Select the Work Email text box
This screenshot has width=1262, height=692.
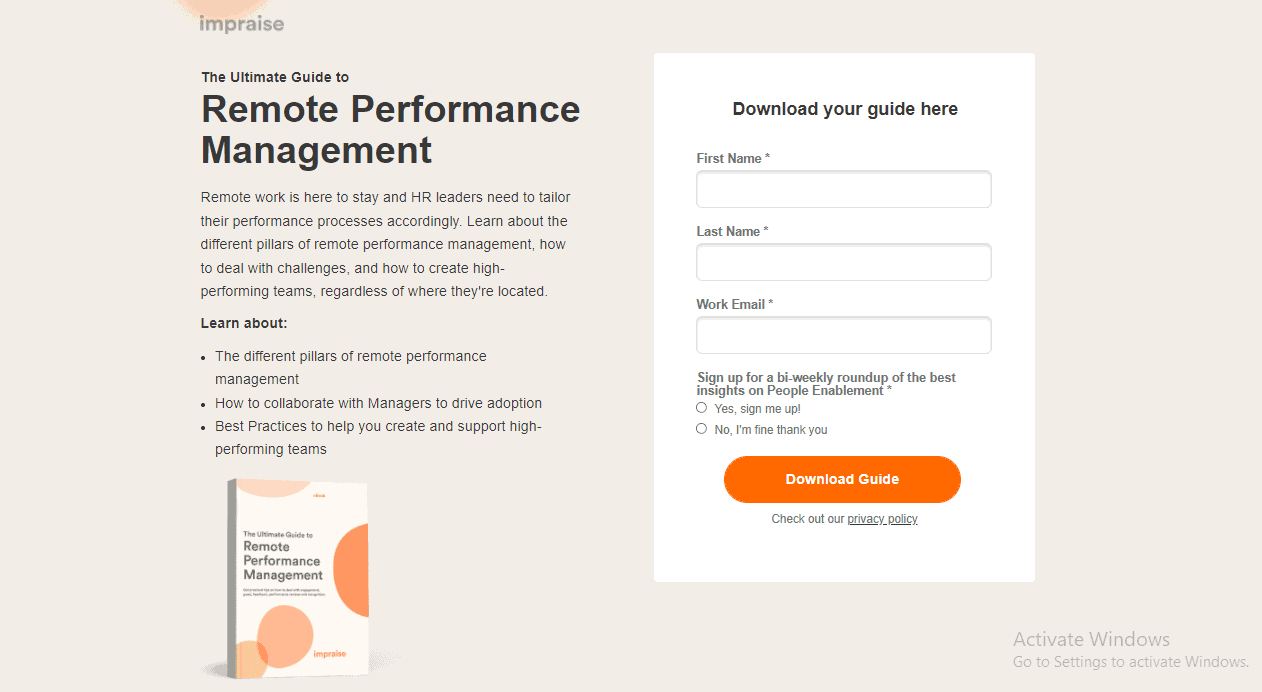click(843, 335)
